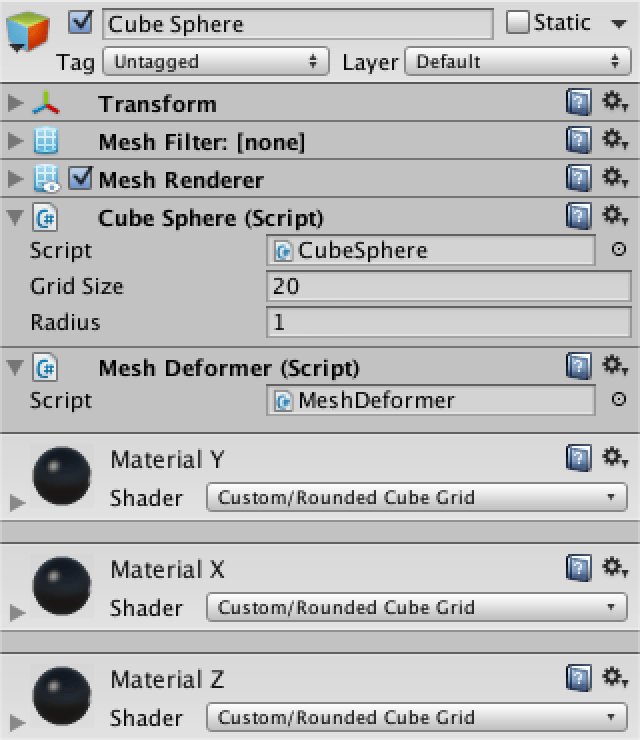Expand Material X properties
The width and height of the screenshot is (640, 740).
[x=17, y=612]
